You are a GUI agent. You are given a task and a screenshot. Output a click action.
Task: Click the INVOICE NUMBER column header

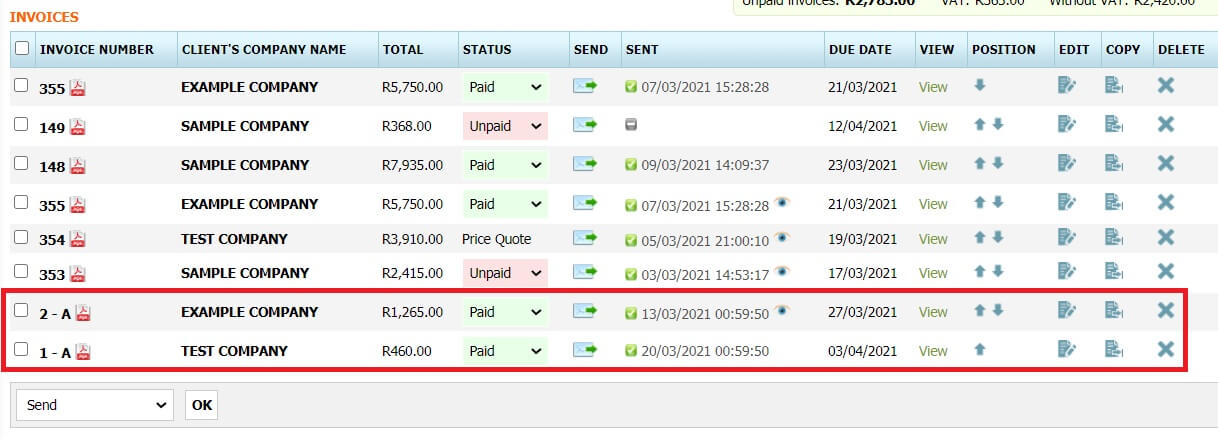tap(97, 49)
